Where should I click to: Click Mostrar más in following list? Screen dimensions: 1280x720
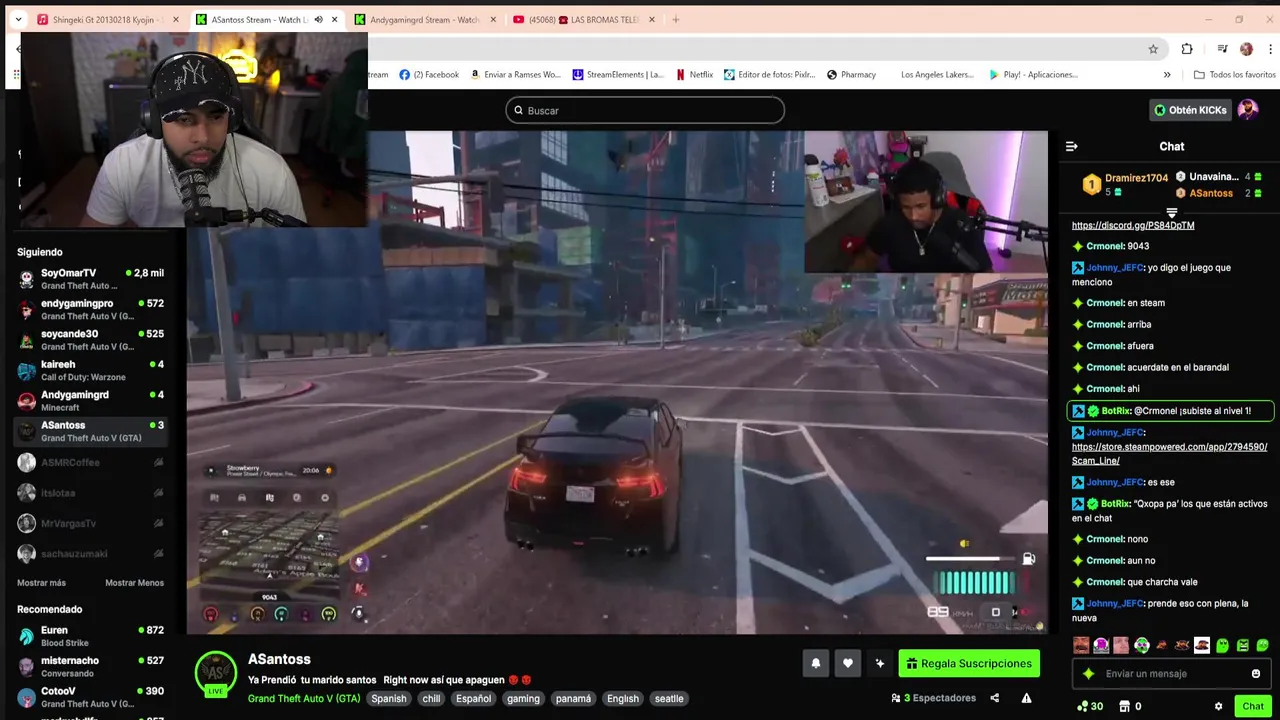[41, 583]
